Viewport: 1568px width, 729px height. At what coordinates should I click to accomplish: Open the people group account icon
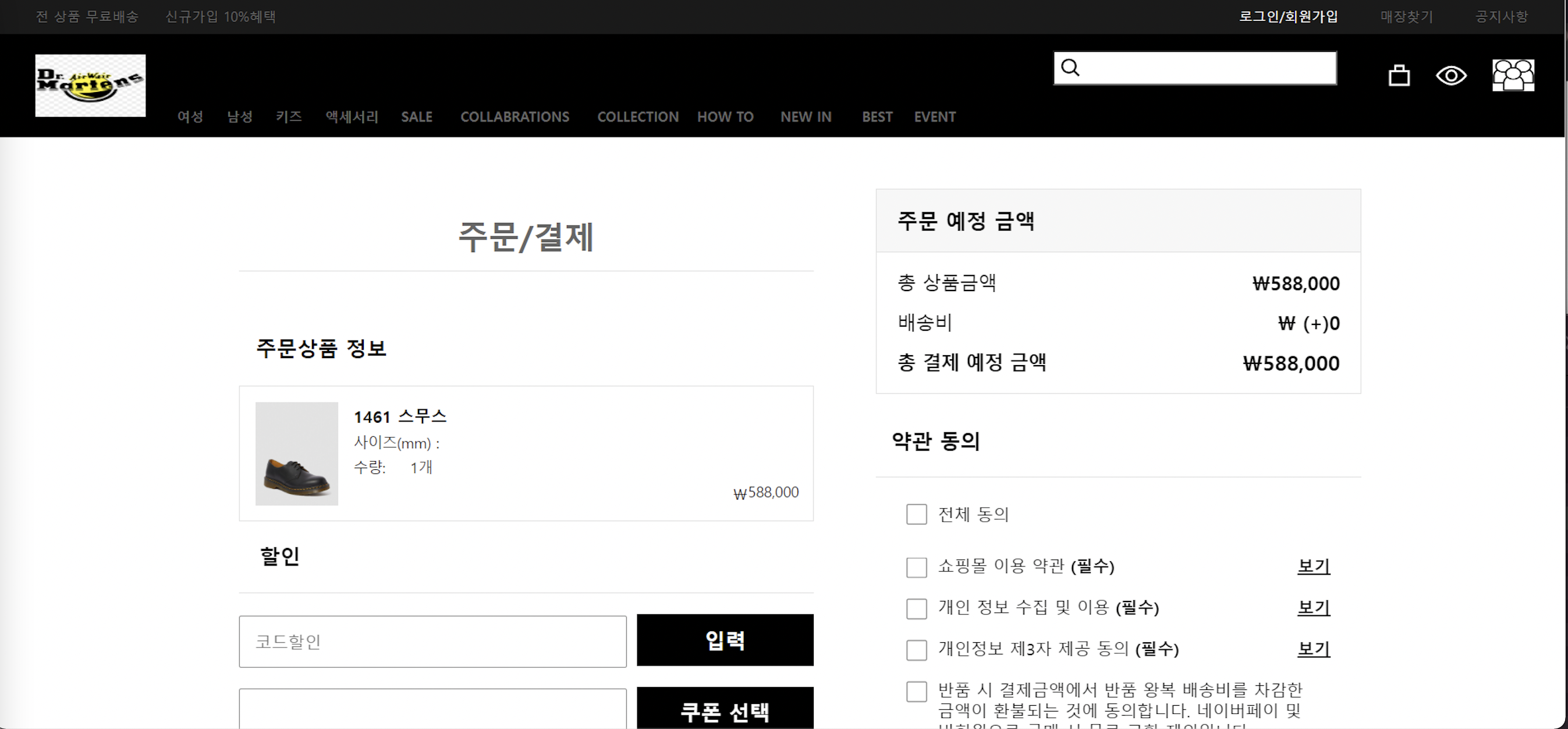[x=1513, y=76]
